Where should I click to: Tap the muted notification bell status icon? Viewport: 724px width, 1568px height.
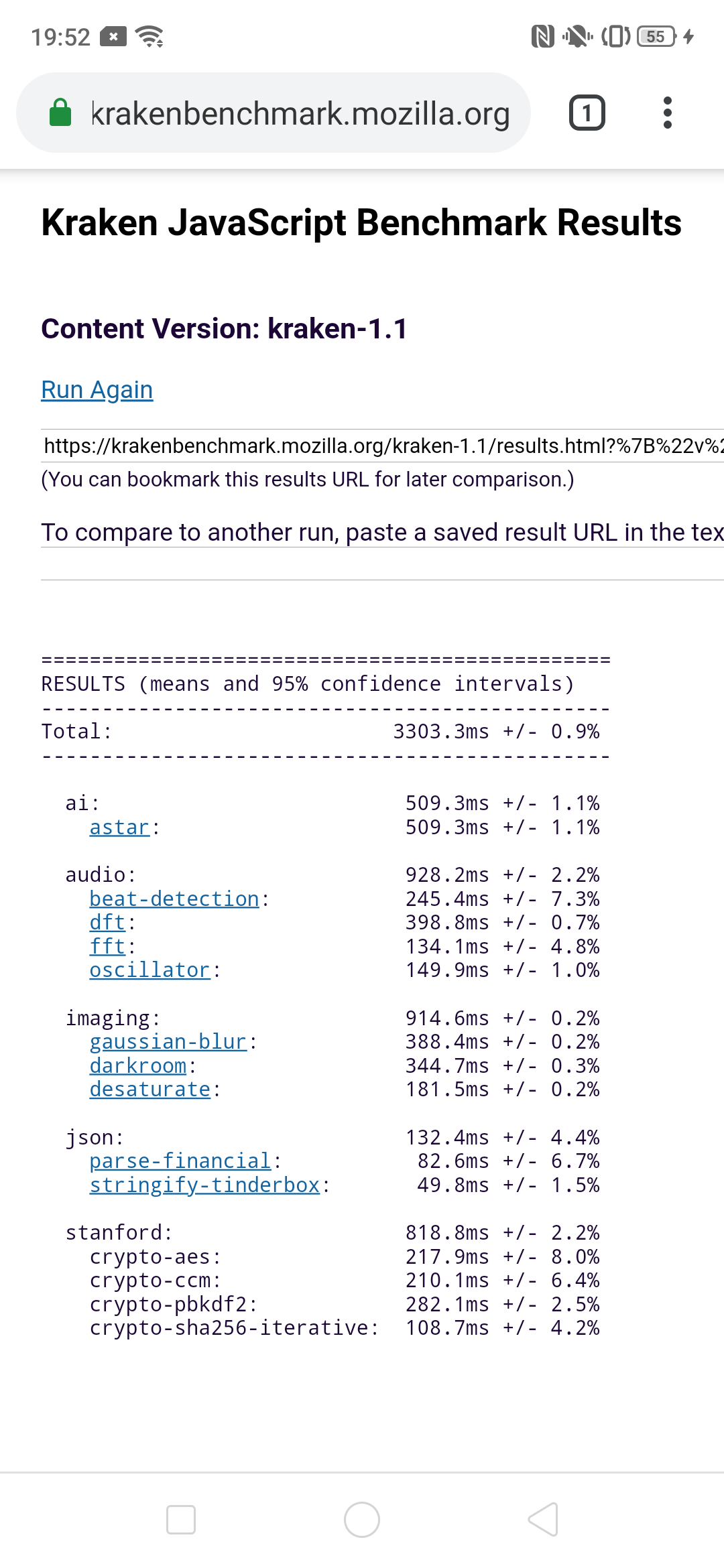pyautogui.click(x=577, y=36)
